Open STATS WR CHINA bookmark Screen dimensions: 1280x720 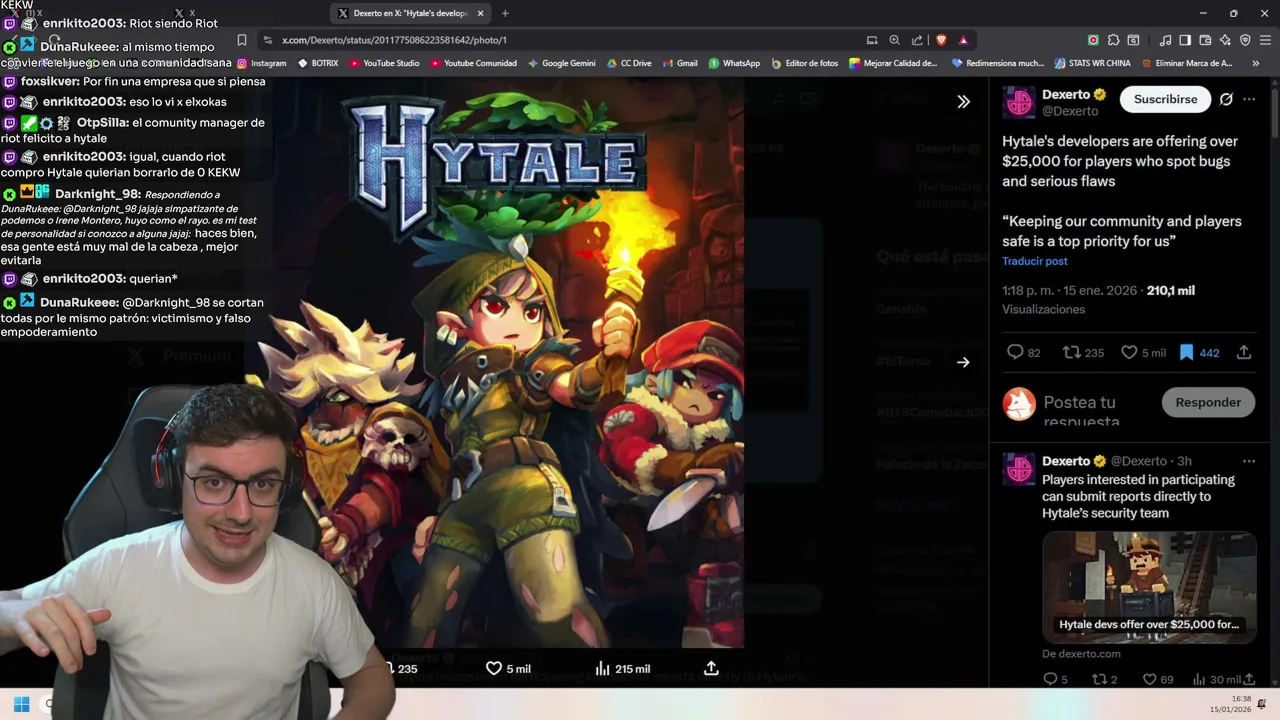(1093, 63)
